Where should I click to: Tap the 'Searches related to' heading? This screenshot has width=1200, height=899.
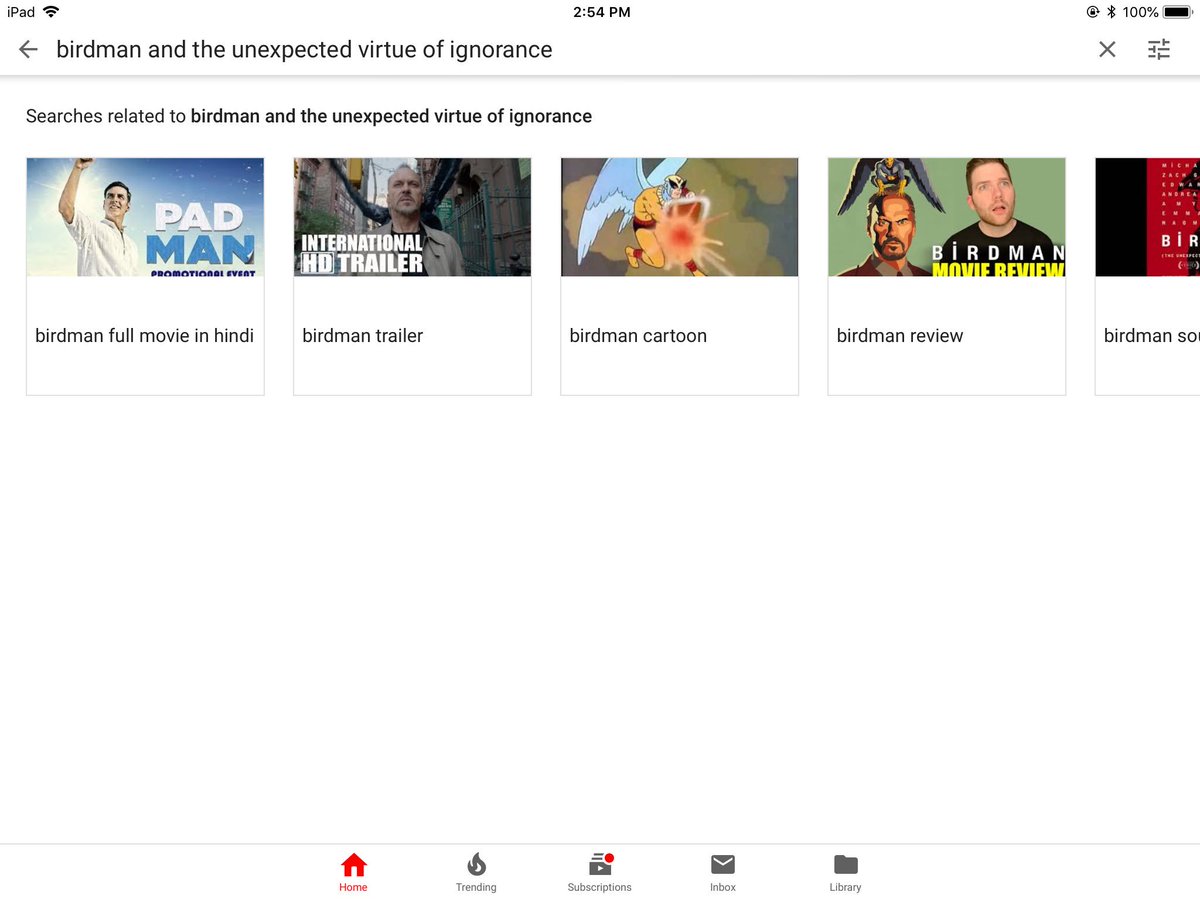(309, 116)
